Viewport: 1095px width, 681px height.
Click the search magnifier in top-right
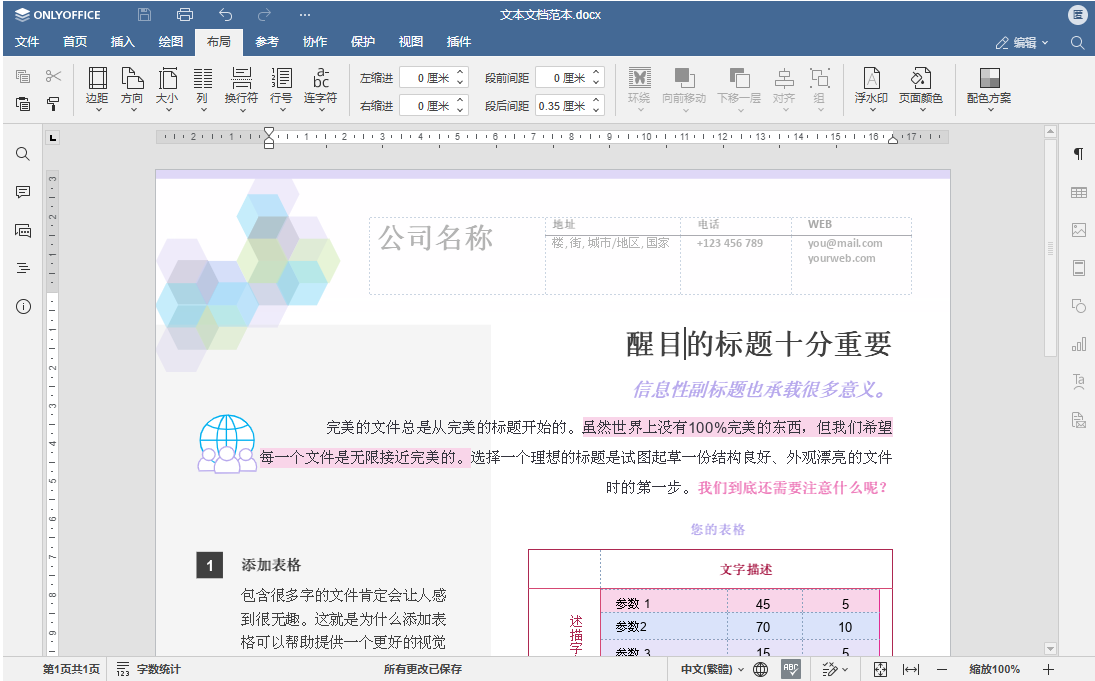(1078, 43)
